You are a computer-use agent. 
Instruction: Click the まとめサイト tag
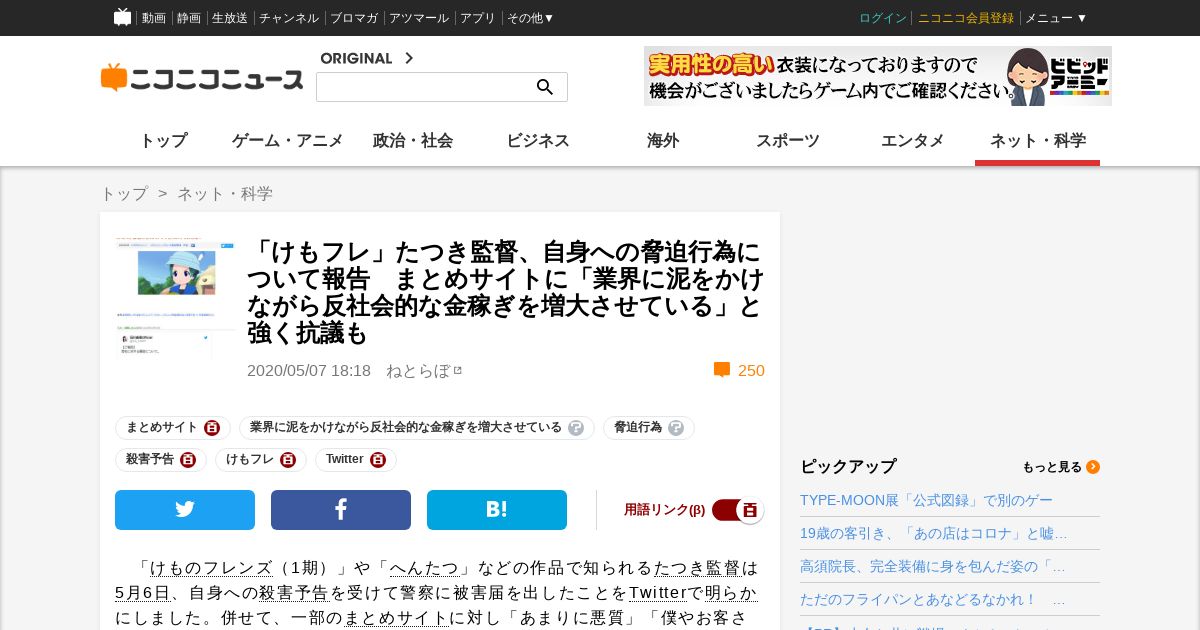[162, 428]
